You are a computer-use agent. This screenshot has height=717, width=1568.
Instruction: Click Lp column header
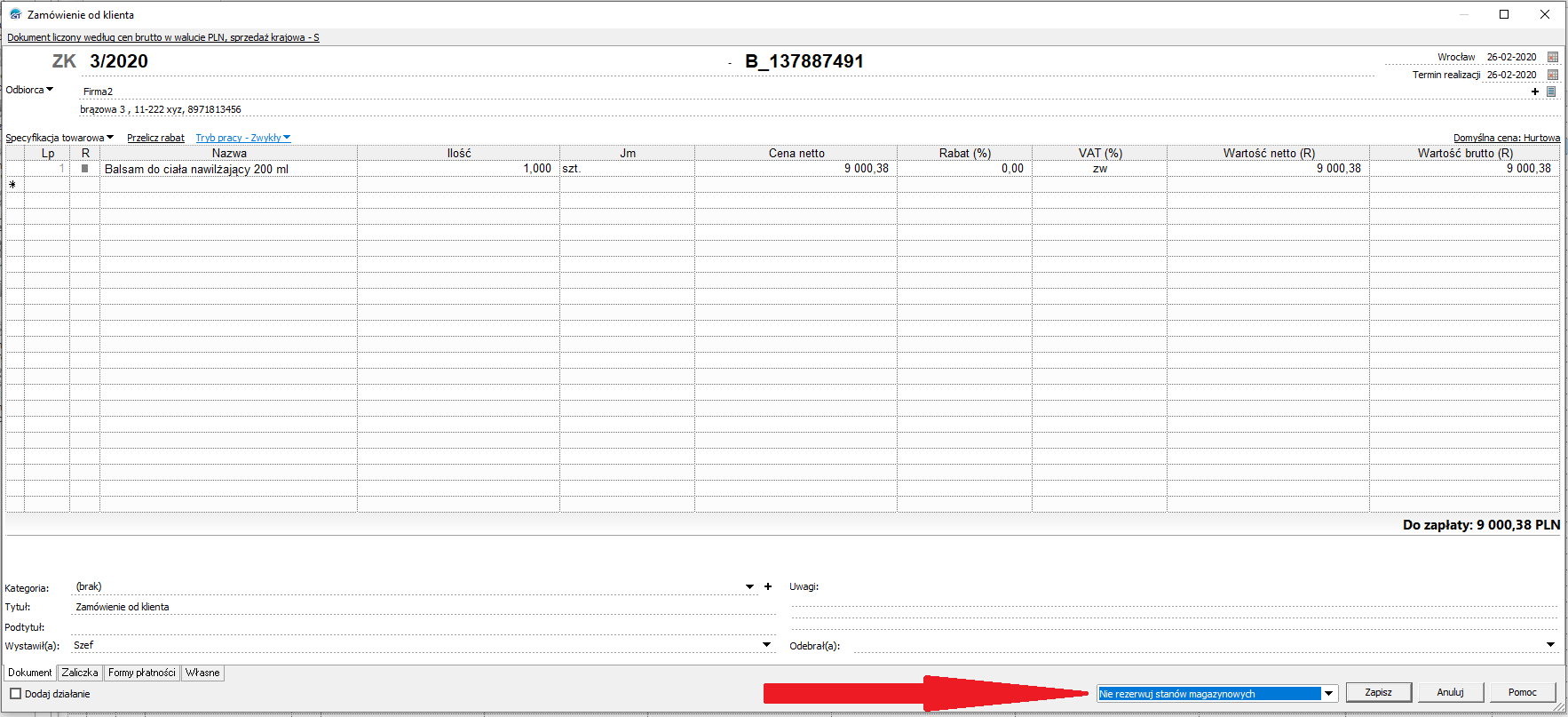pos(48,153)
